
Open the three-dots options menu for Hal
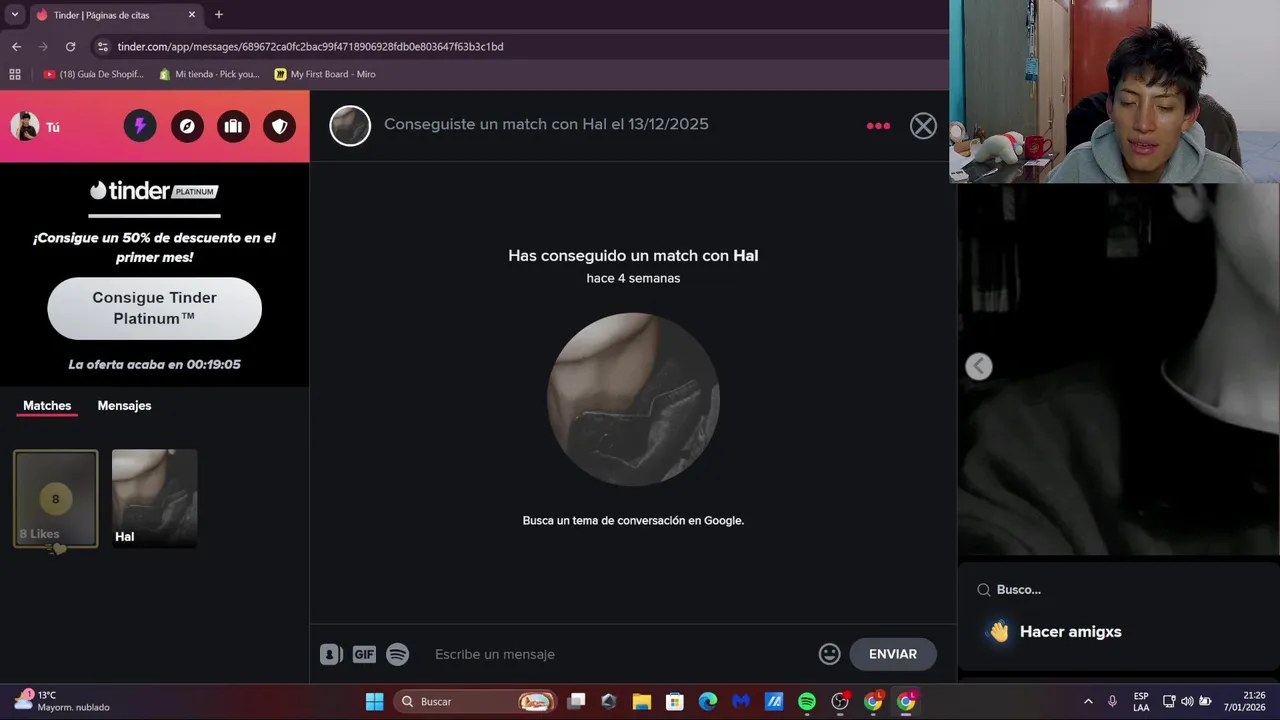pyautogui.click(x=878, y=126)
